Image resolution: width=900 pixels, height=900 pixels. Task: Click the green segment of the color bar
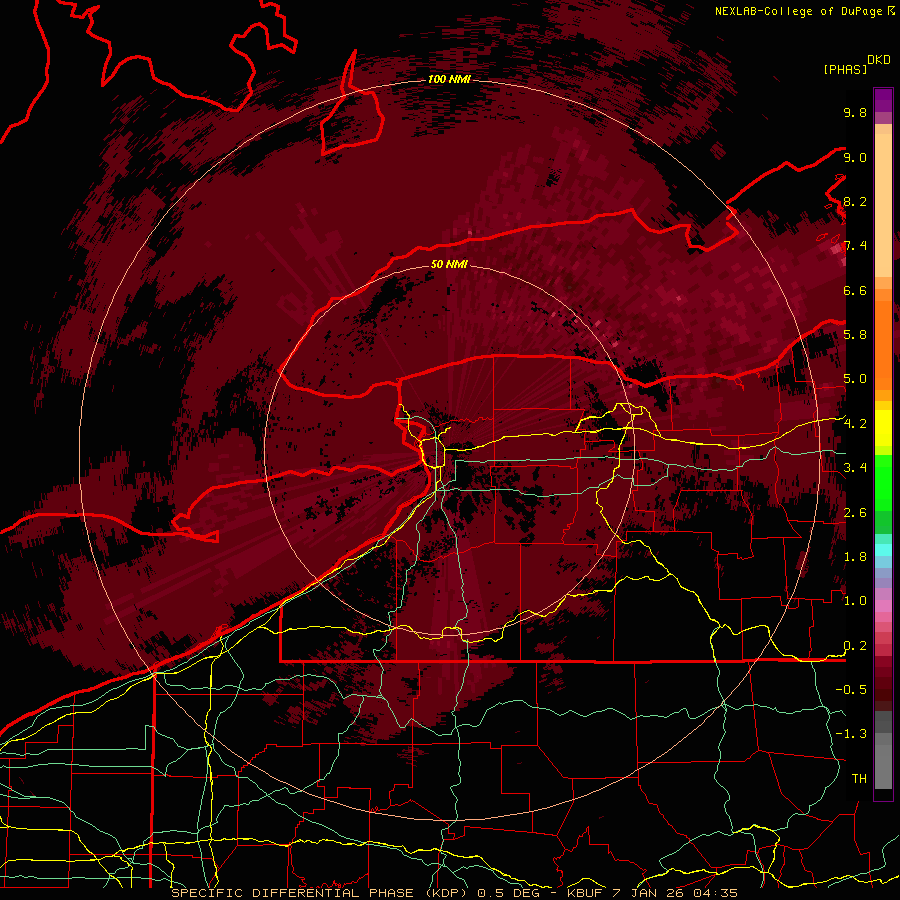pos(883,482)
